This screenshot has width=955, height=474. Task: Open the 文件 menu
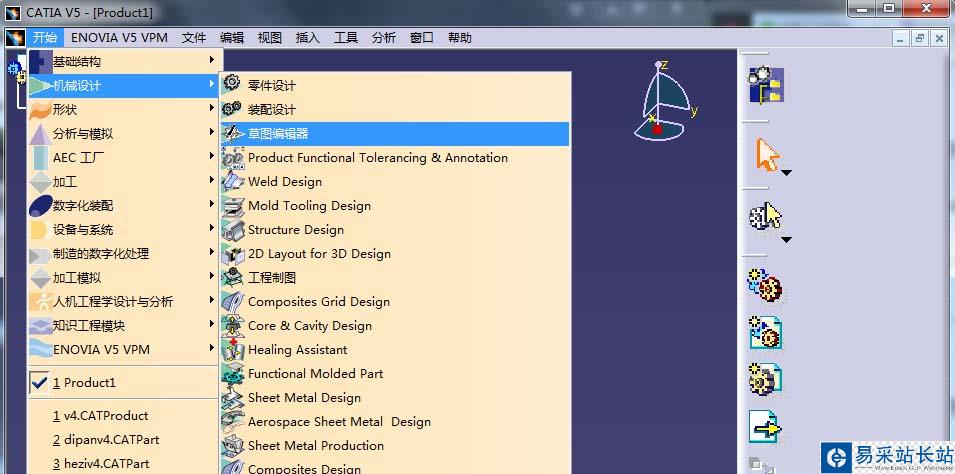(194, 38)
